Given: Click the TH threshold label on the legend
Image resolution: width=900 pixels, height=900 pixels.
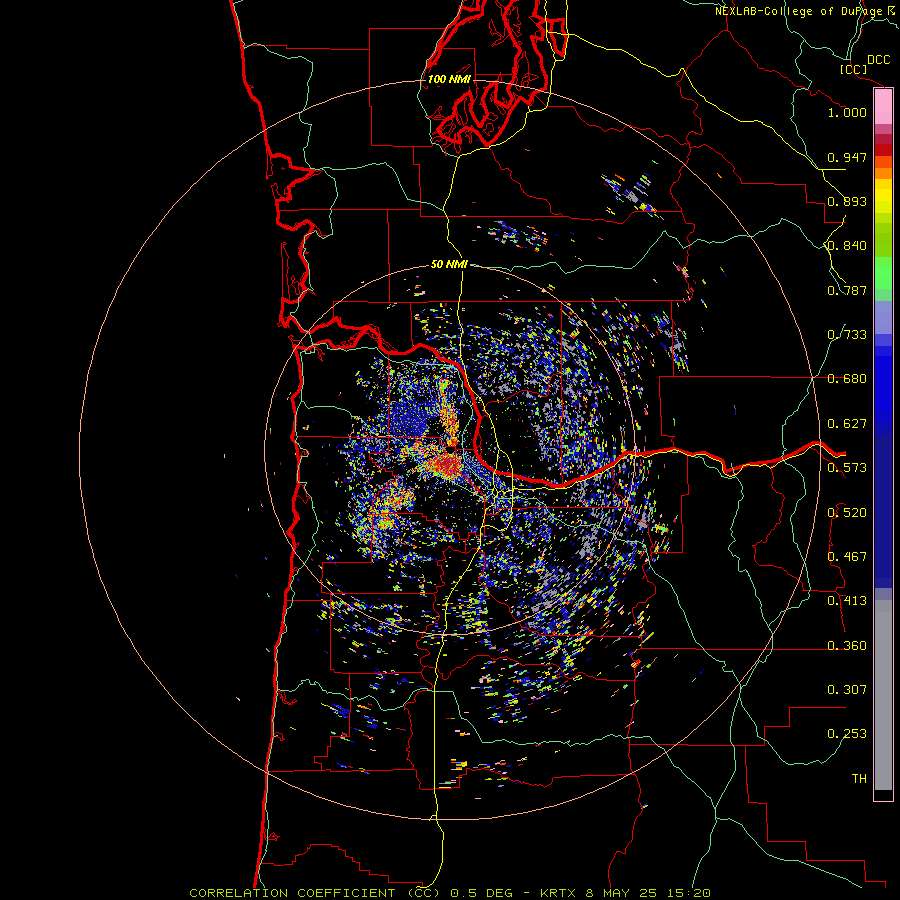Looking at the screenshot, I should point(859,779).
